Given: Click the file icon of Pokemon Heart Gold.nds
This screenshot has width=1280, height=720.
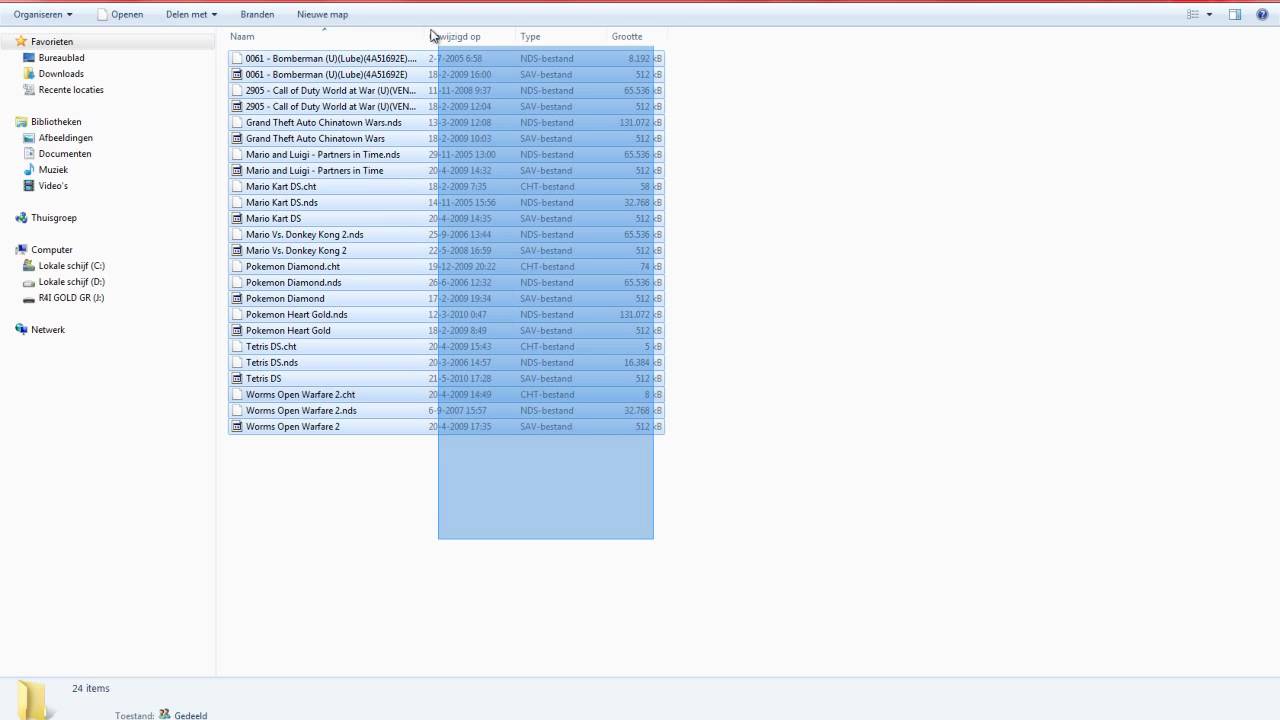Looking at the screenshot, I should 237,314.
